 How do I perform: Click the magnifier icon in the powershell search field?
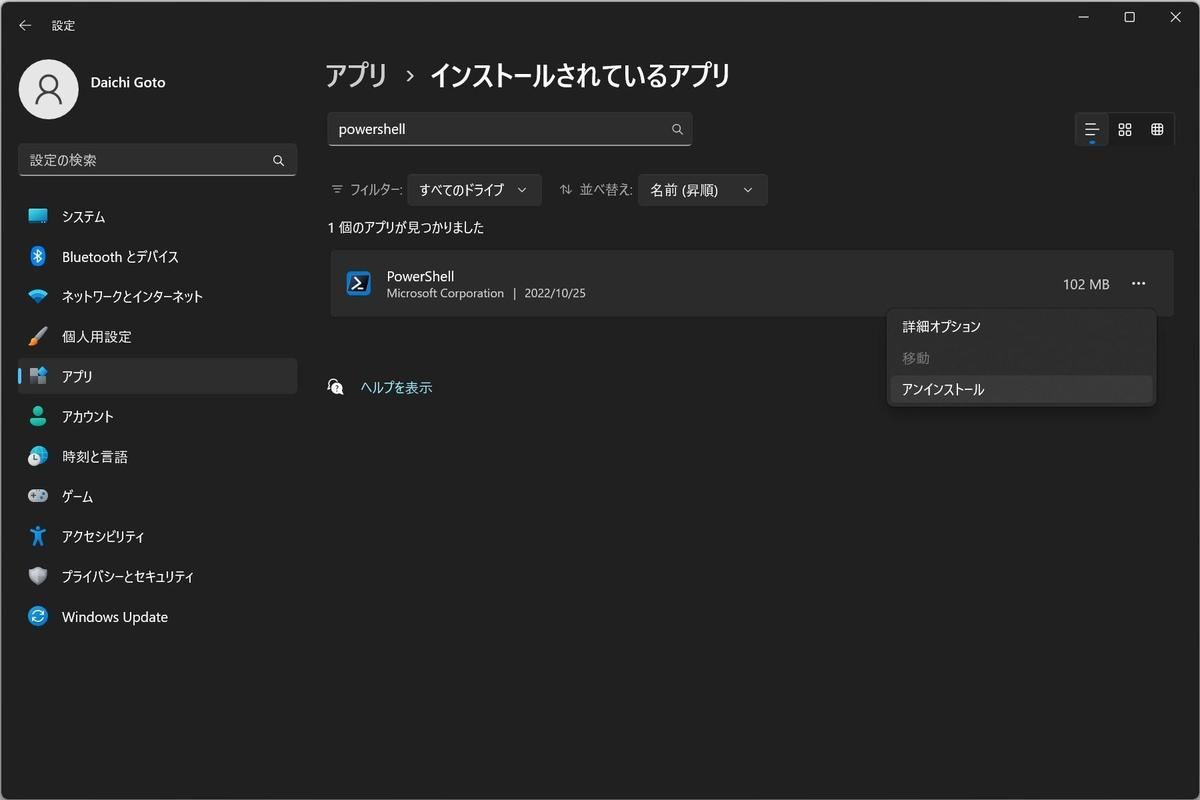pyautogui.click(x=677, y=129)
